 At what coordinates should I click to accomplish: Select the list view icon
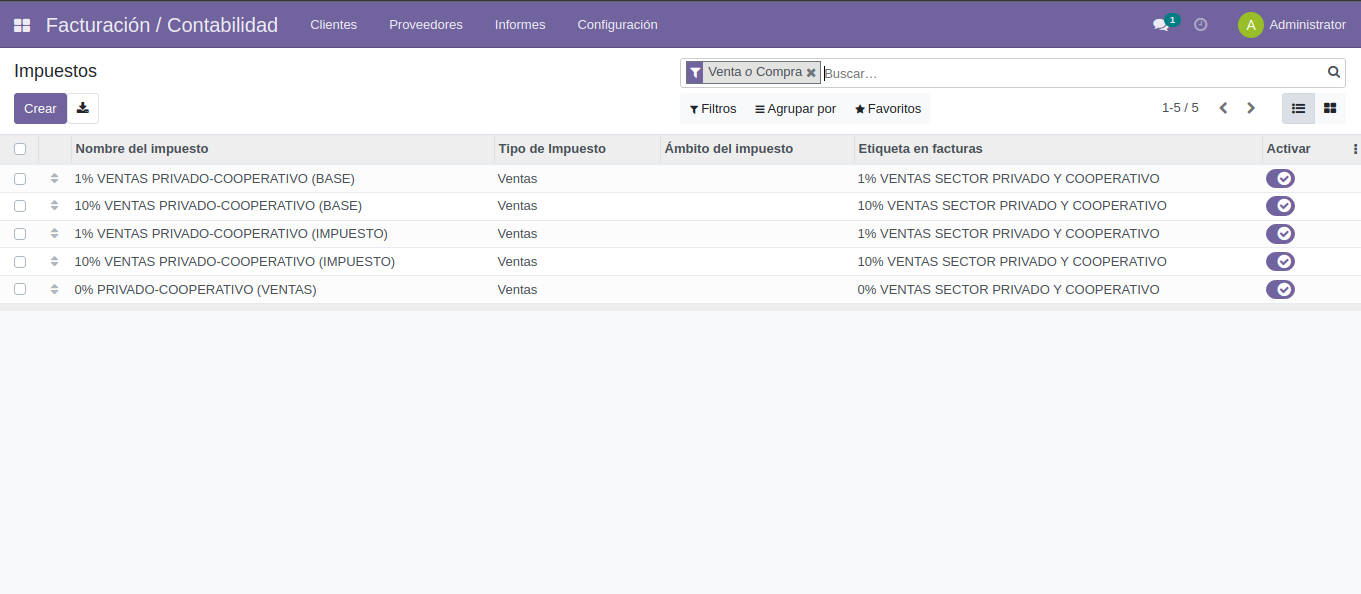click(x=1298, y=108)
